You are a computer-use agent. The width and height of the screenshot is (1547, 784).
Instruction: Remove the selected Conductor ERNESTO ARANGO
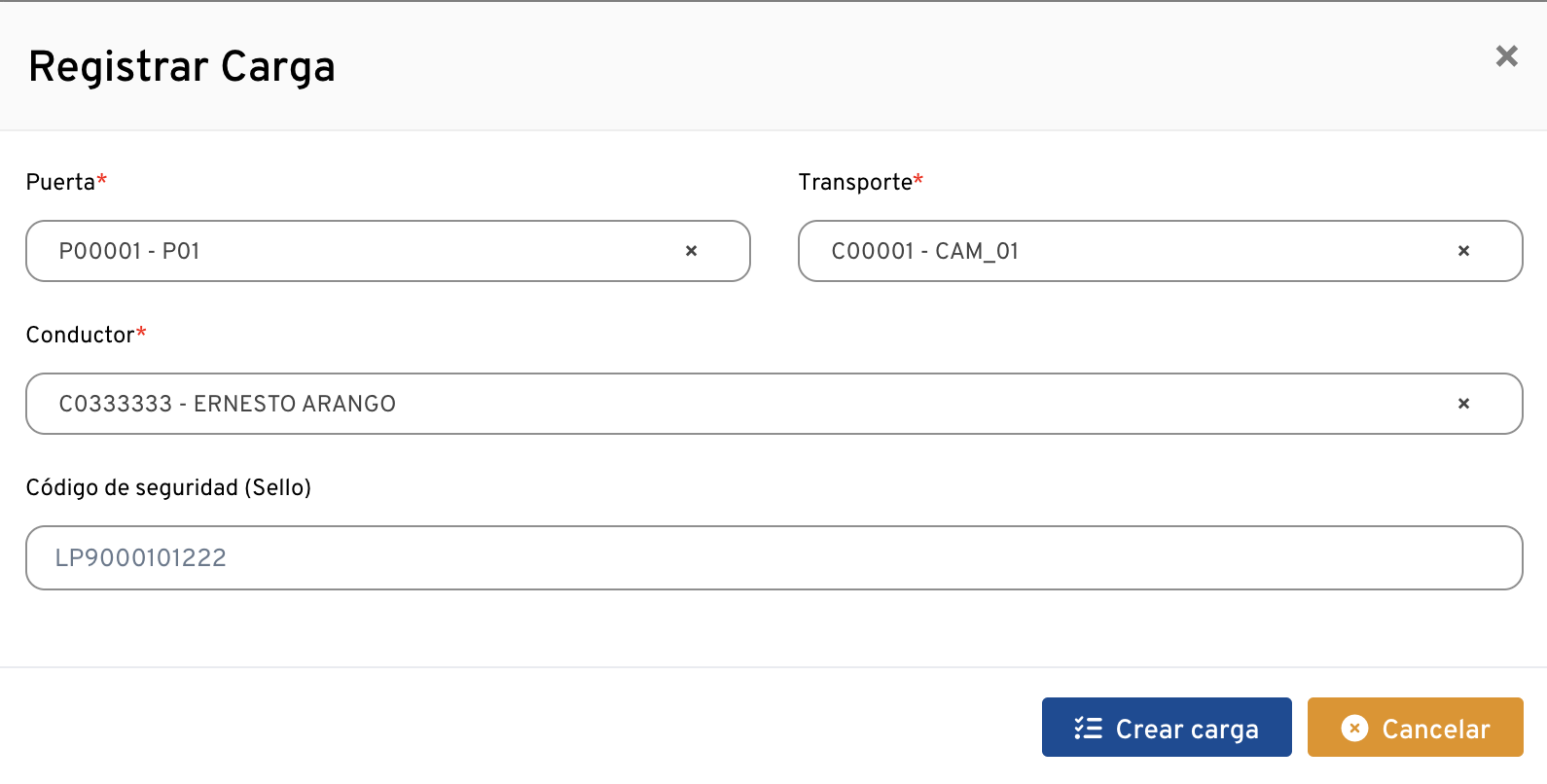pos(1463,404)
